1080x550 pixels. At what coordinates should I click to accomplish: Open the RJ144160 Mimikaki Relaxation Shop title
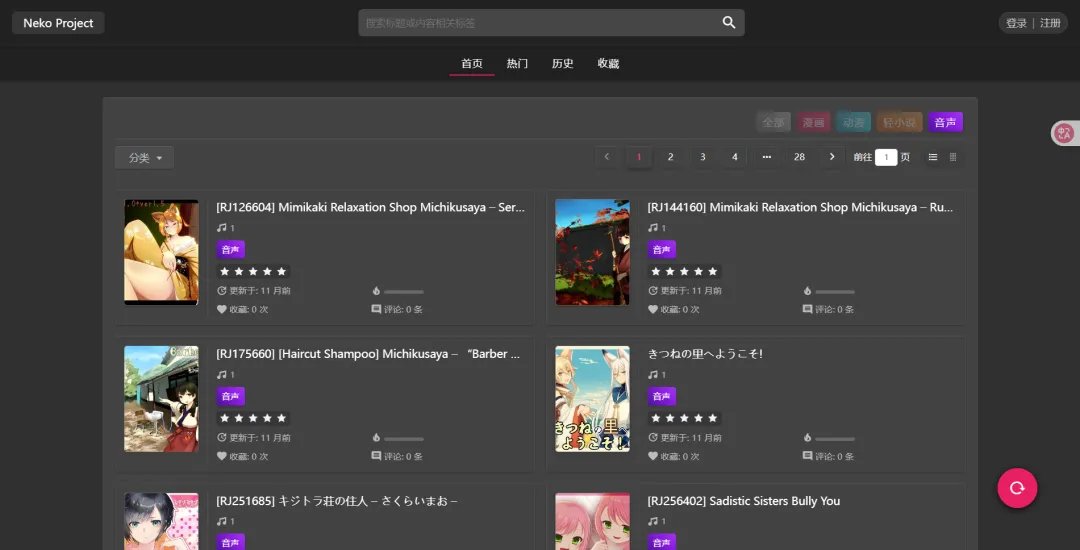800,207
